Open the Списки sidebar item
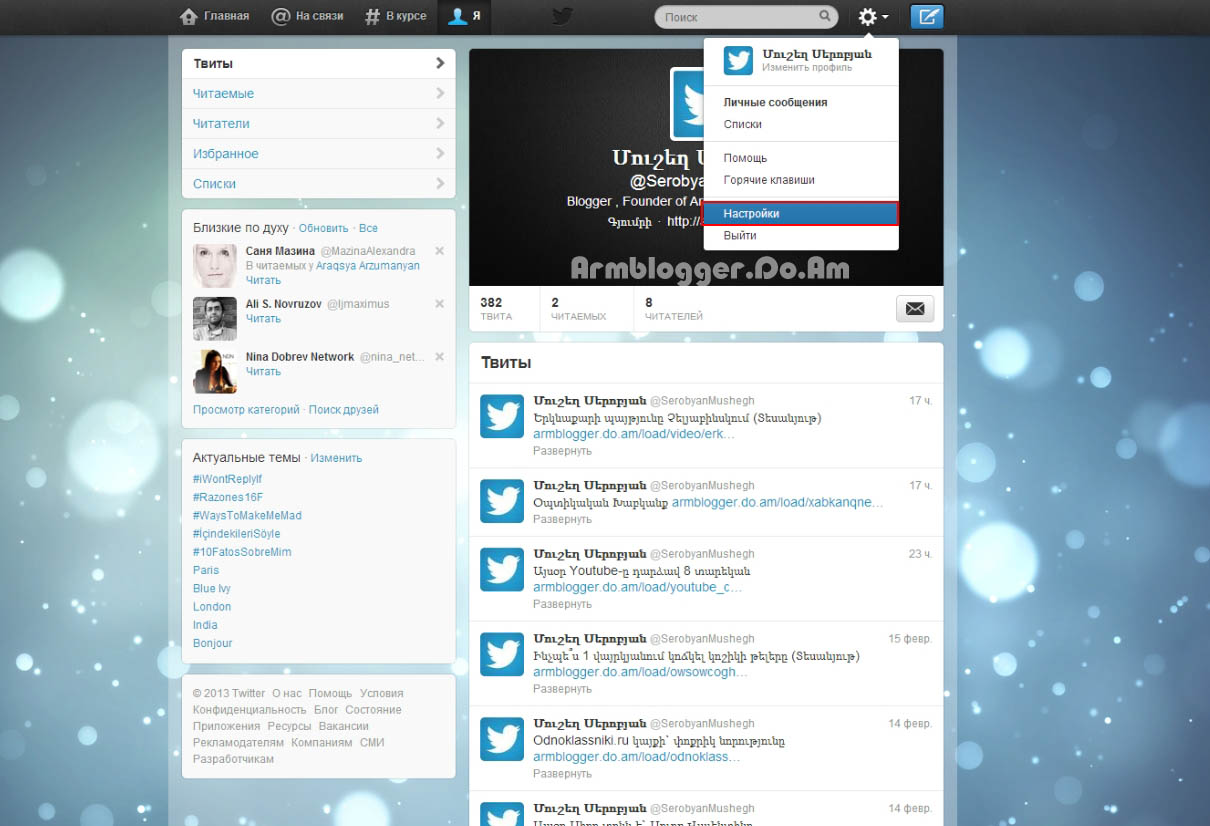 (319, 183)
